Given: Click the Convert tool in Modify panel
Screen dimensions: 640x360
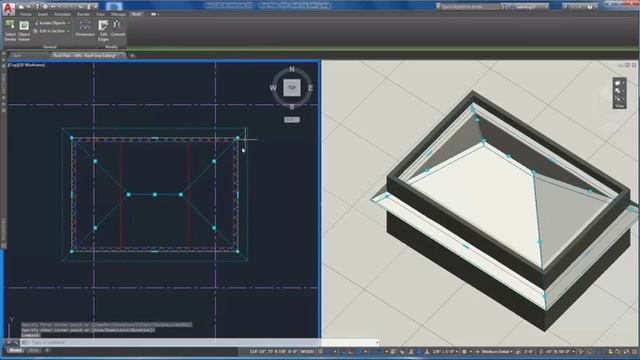Looking at the screenshot, I should 118,29.
